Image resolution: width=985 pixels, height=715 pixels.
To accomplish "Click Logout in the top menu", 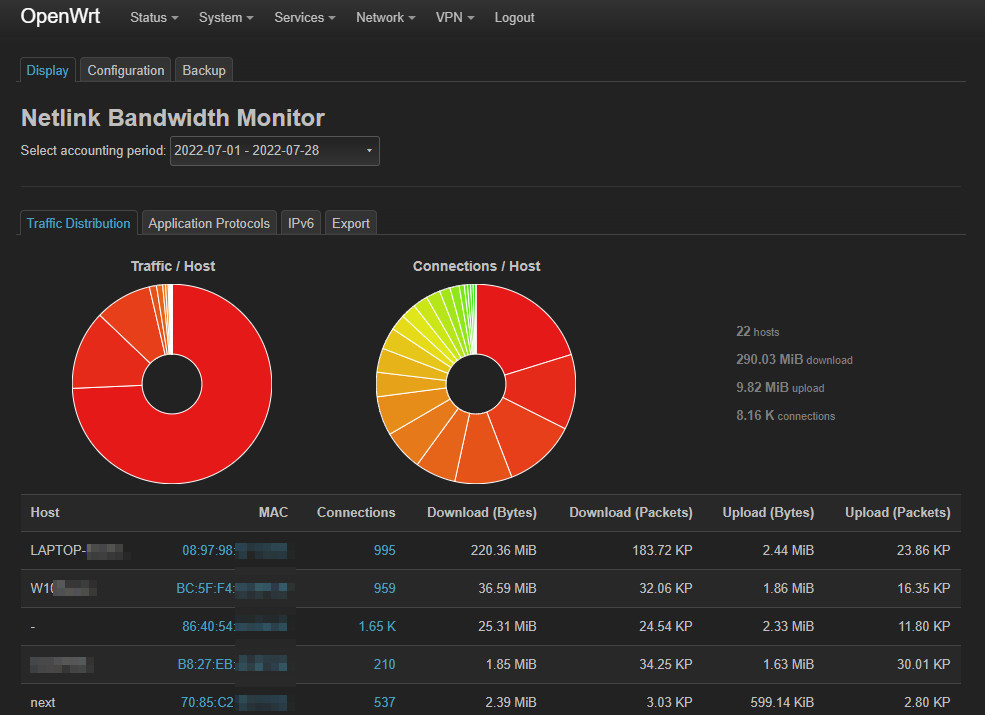I will coord(514,17).
